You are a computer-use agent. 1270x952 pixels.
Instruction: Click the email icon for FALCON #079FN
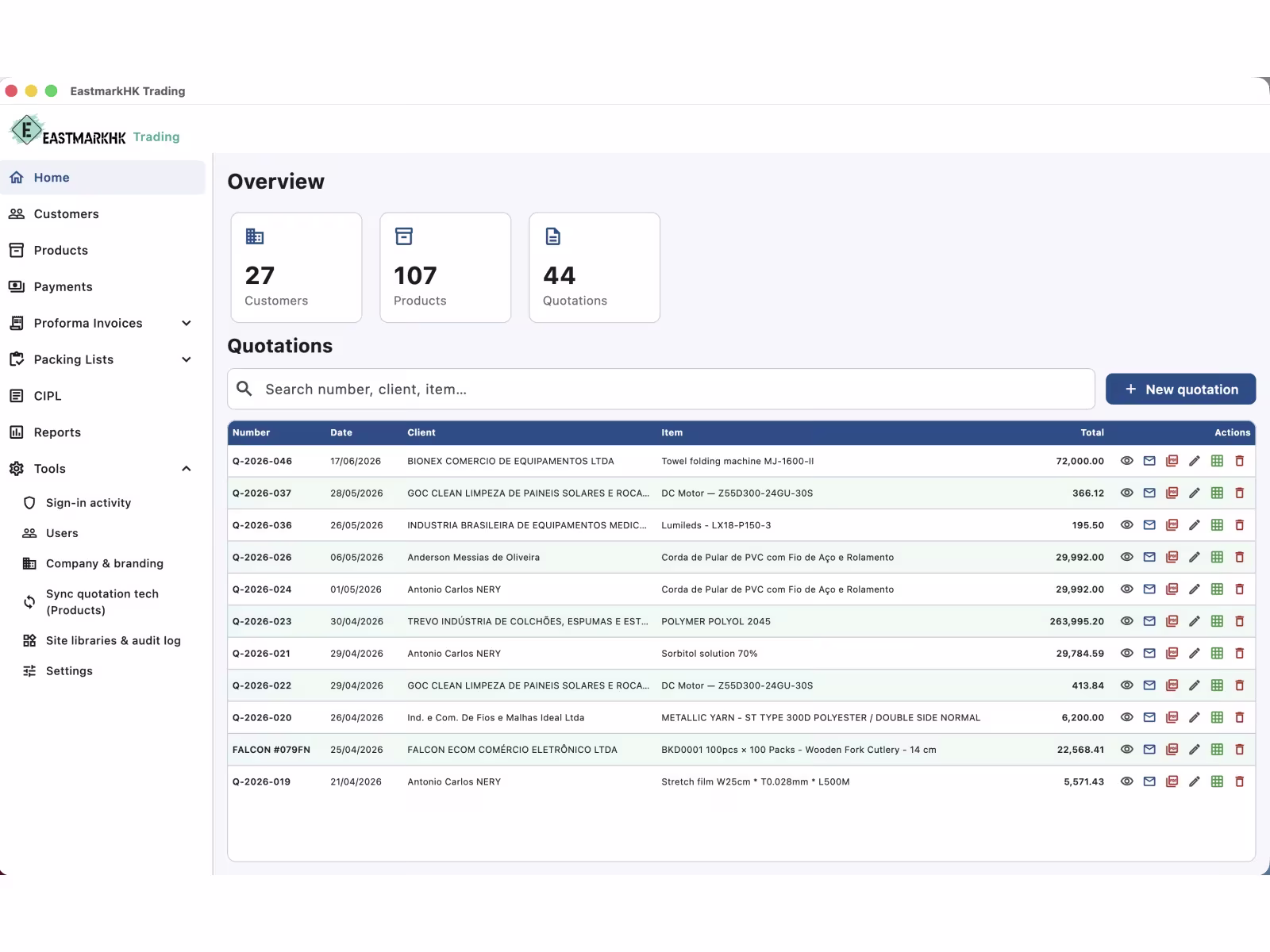tap(1149, 750)
